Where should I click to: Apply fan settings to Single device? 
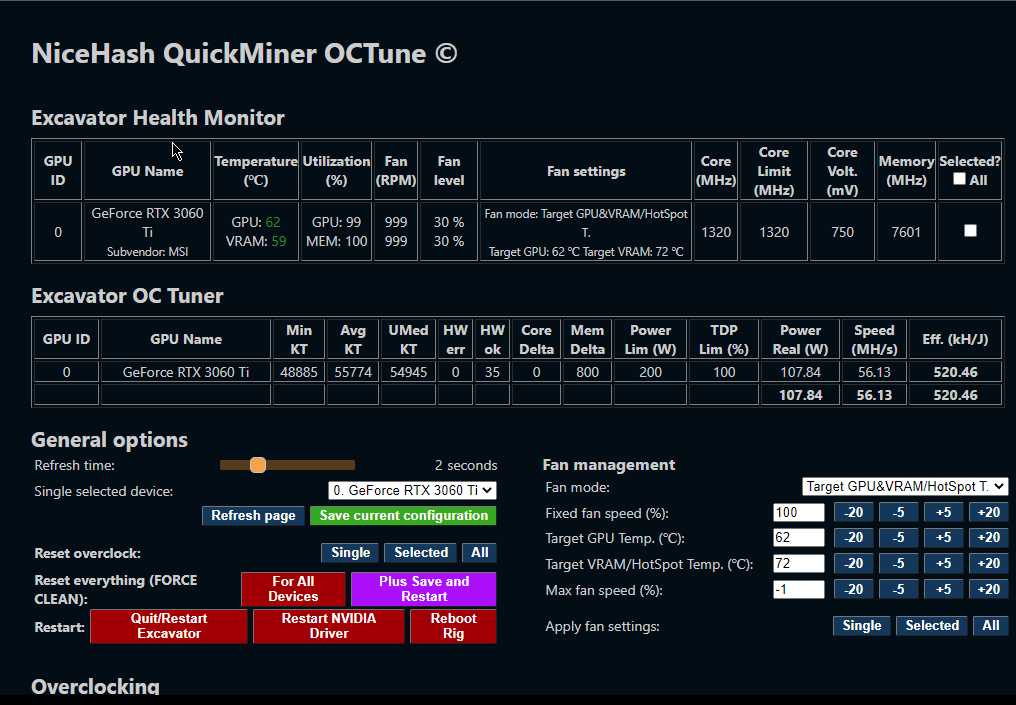[x=862, y=626]
